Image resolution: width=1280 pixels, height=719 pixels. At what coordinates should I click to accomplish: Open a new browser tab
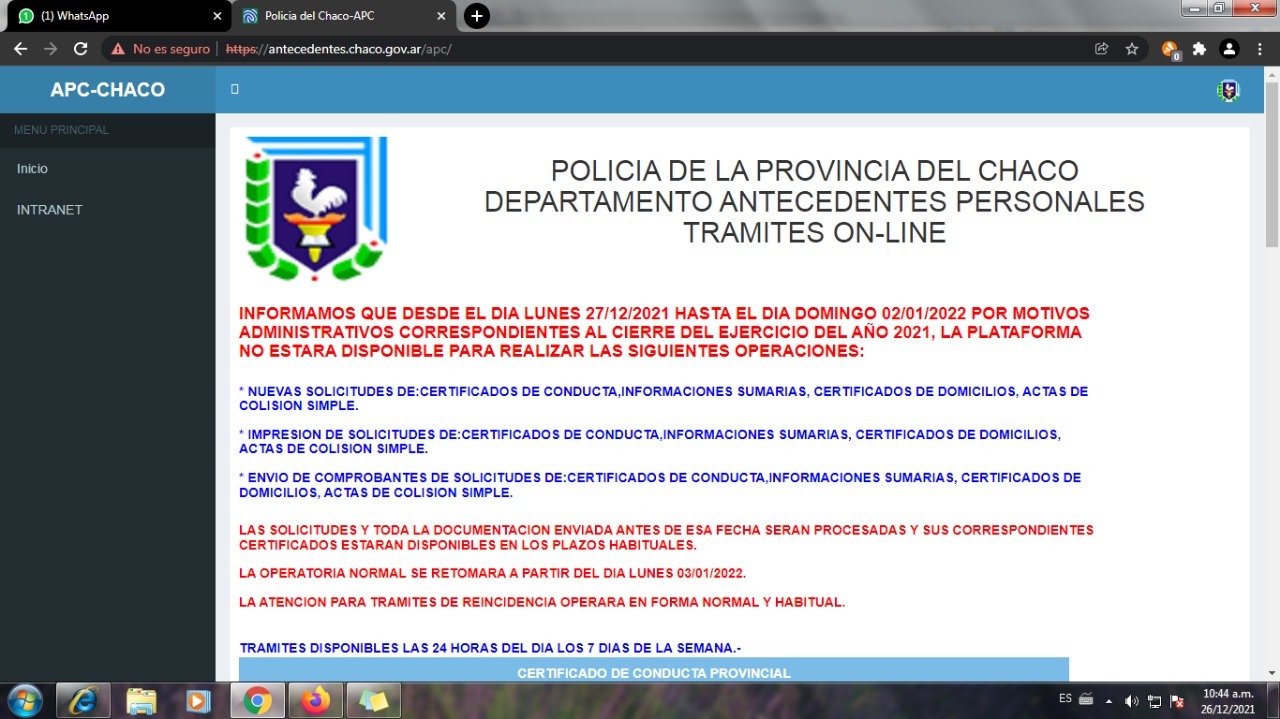[477, 16]
